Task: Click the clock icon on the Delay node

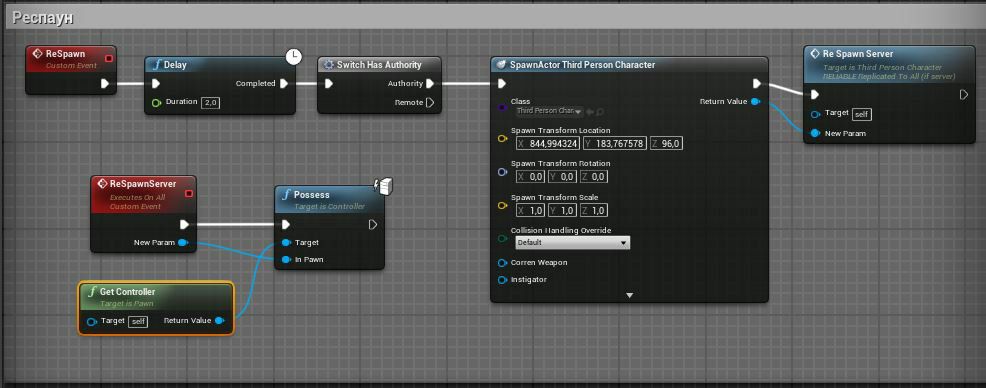Action: coord(294,57)
